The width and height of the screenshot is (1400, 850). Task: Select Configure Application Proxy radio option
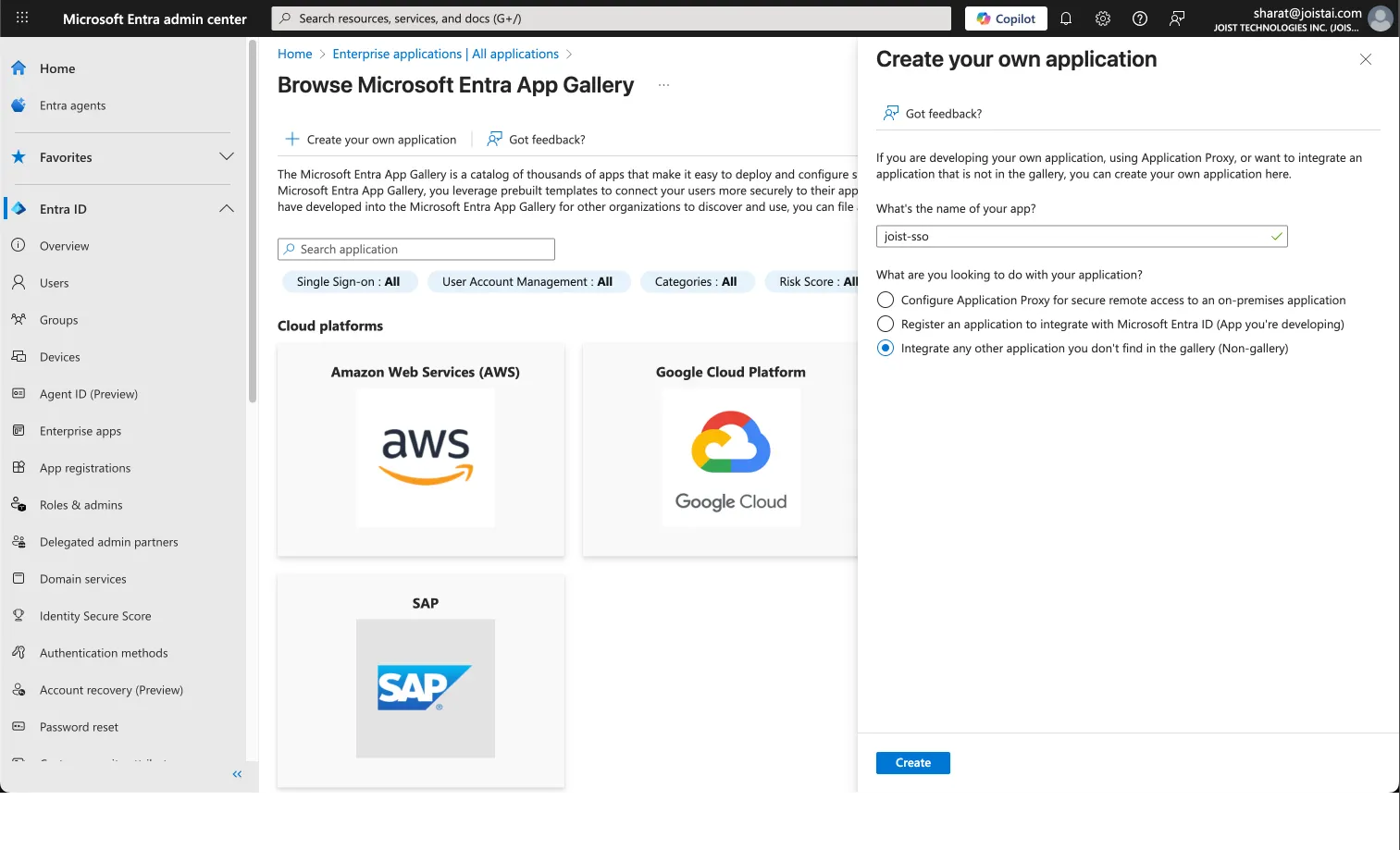pyautogui.click(x=886, y=300)
